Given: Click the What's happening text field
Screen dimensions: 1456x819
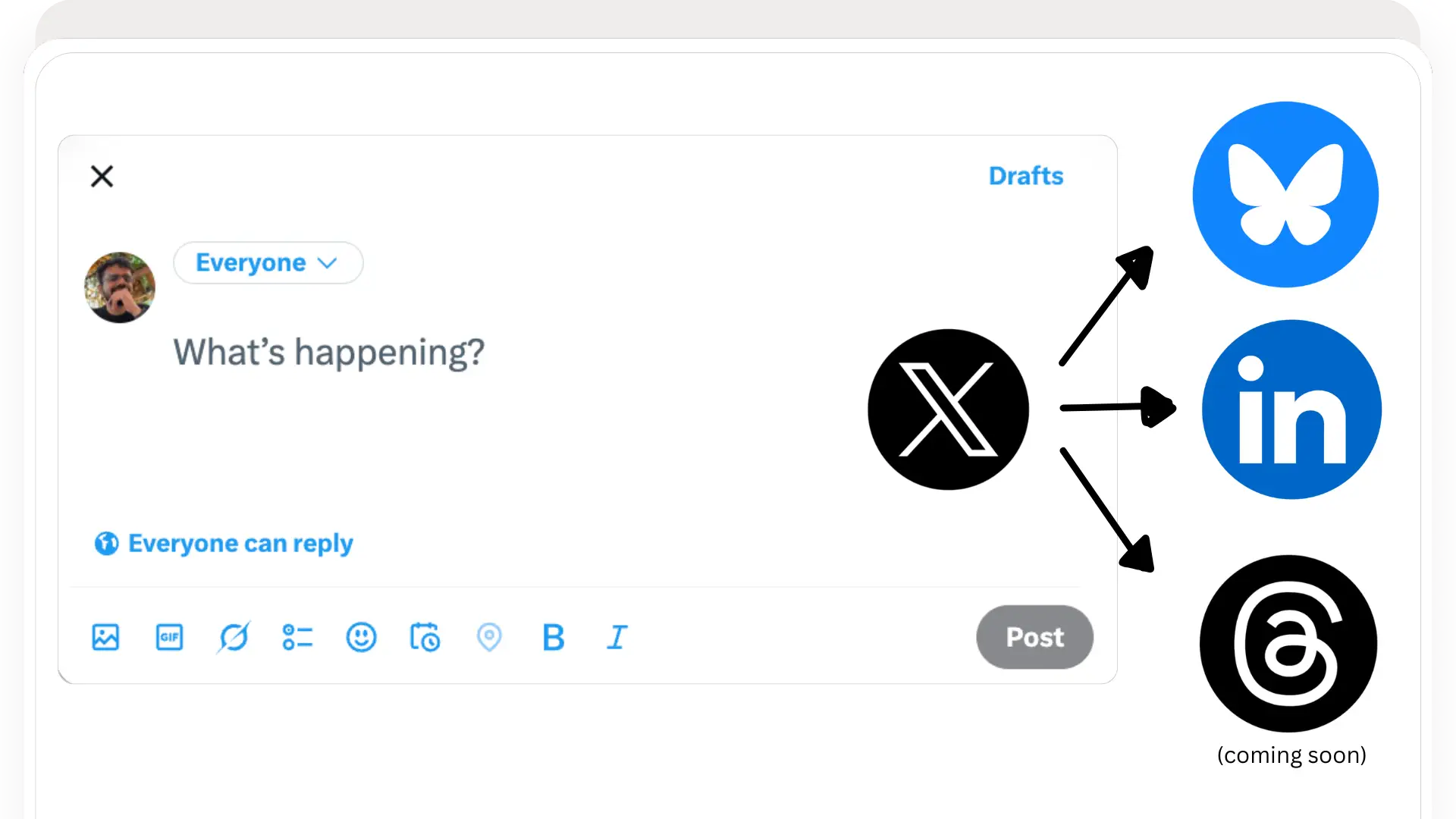Looking at the screenshot, I should [x=328, y=352].
